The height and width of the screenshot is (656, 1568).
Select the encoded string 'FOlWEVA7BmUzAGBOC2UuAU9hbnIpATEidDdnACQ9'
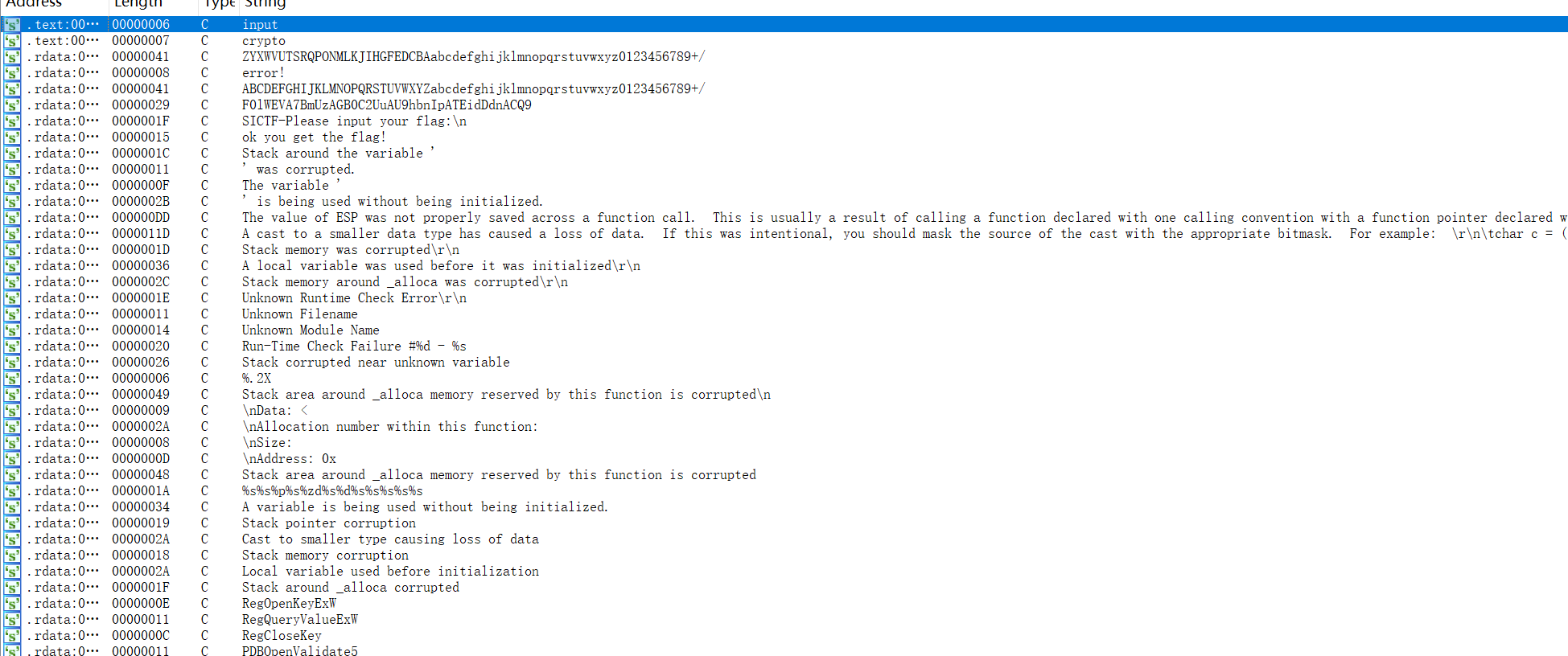(x=386, y=105)
